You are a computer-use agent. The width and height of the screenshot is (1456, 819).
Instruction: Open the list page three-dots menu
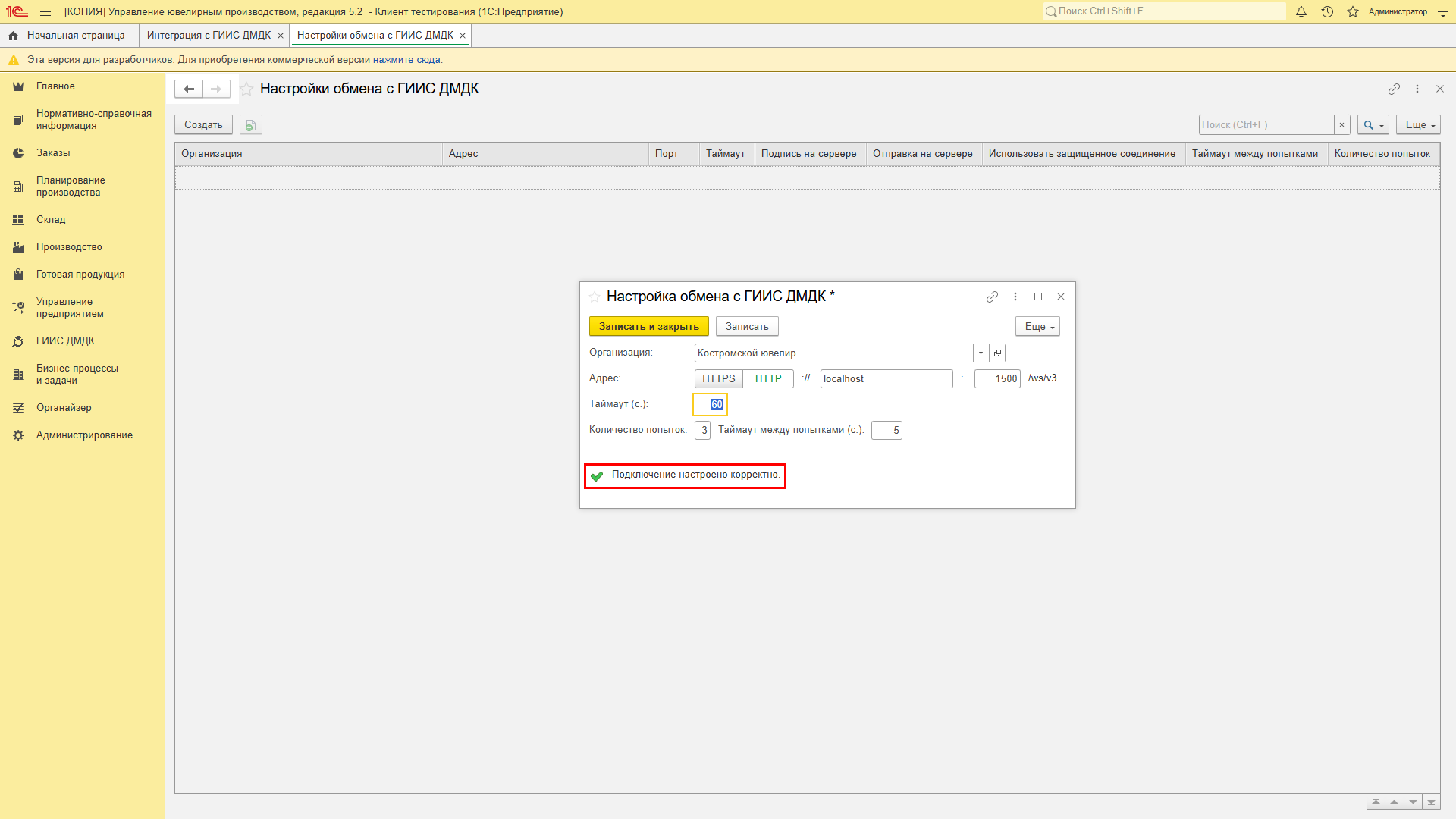(1417, 89)
